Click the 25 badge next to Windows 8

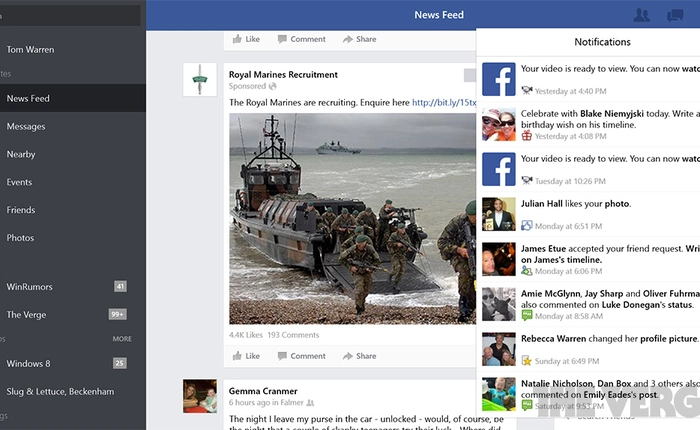(119, 363)
